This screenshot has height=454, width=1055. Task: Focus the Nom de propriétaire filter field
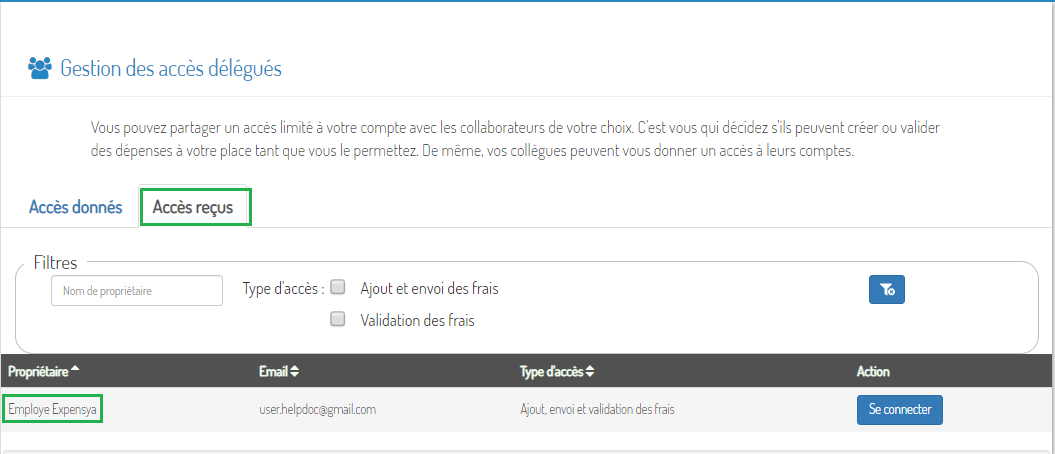tap(137, 291)
